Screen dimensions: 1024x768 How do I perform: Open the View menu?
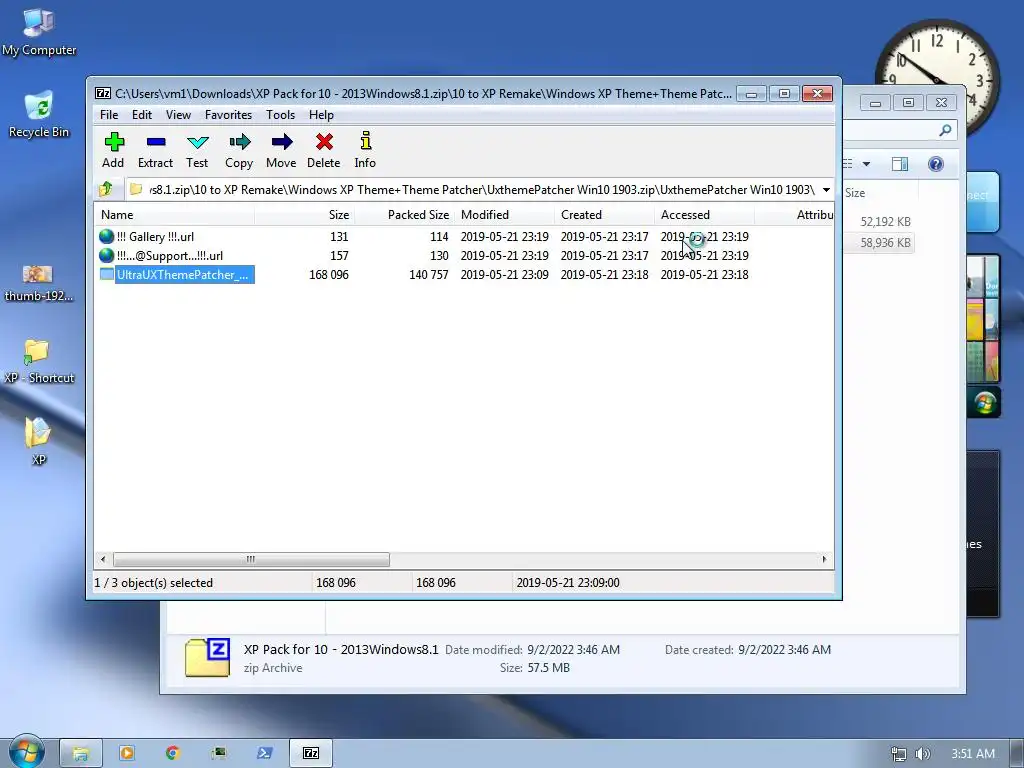tap(178, 115)
